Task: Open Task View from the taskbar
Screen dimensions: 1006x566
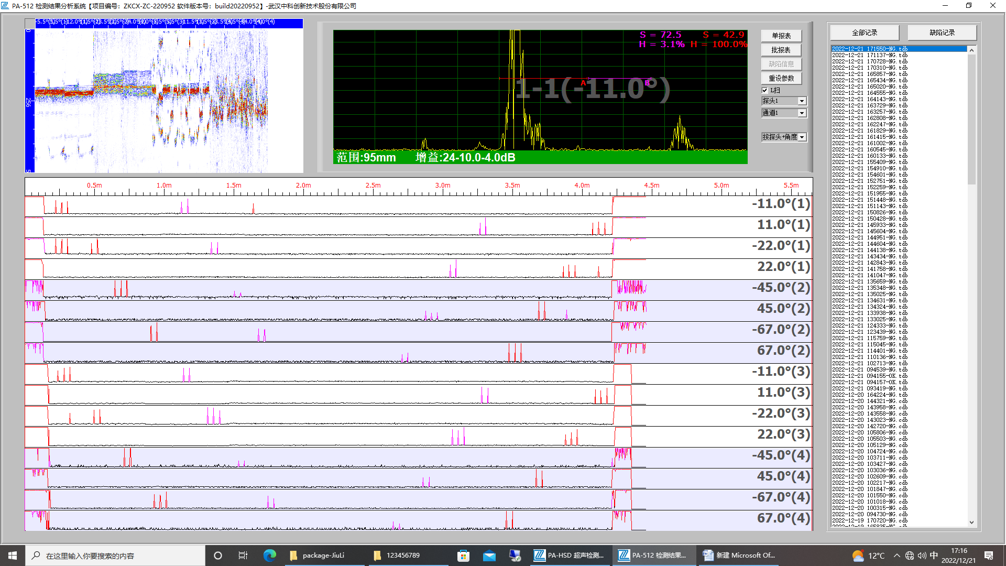Action: click(243, 555)
